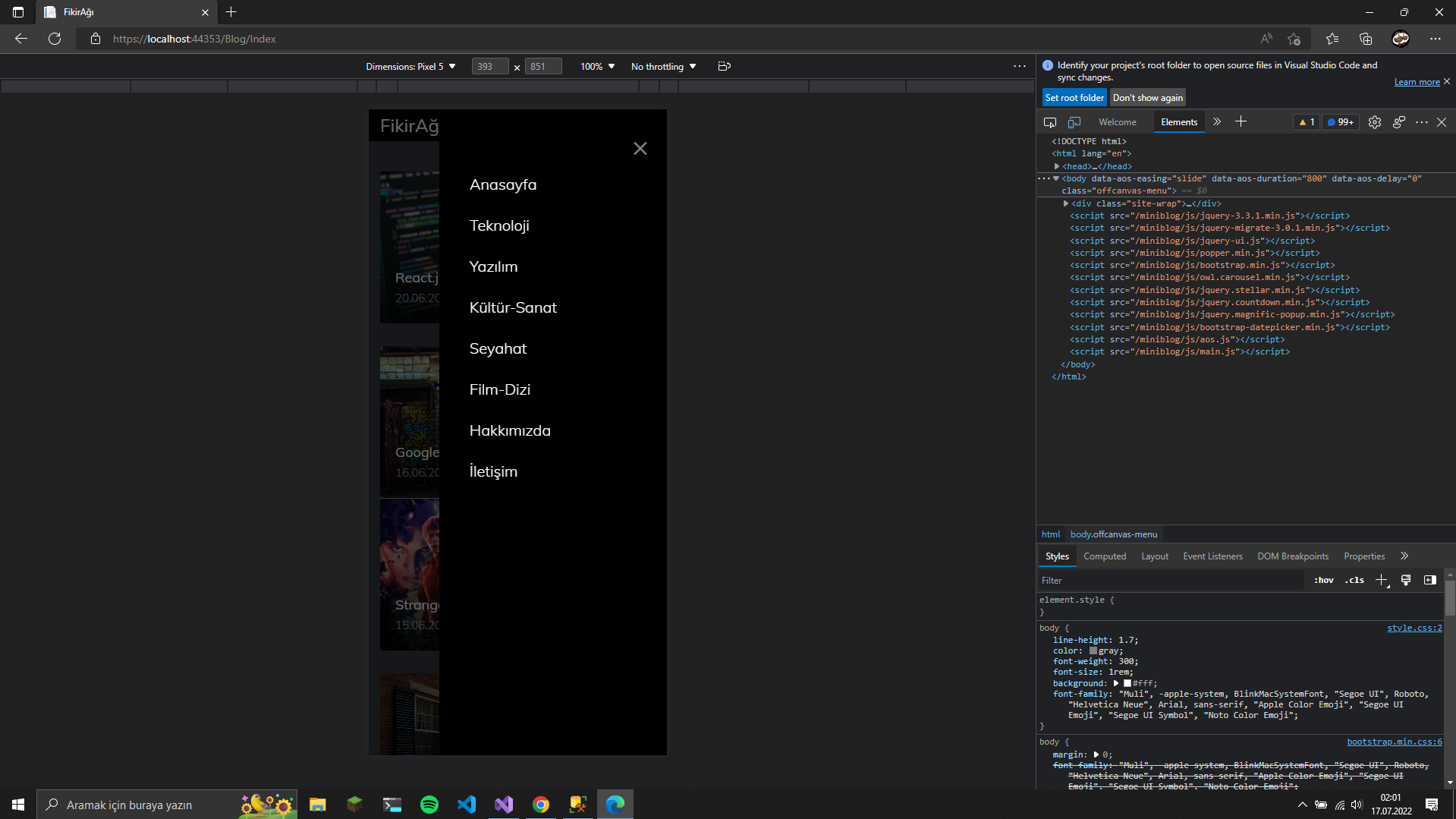The height and width of the screenshot is (819, 1456).
Task: Open the browser favorites star icon
Action: 1332,39
